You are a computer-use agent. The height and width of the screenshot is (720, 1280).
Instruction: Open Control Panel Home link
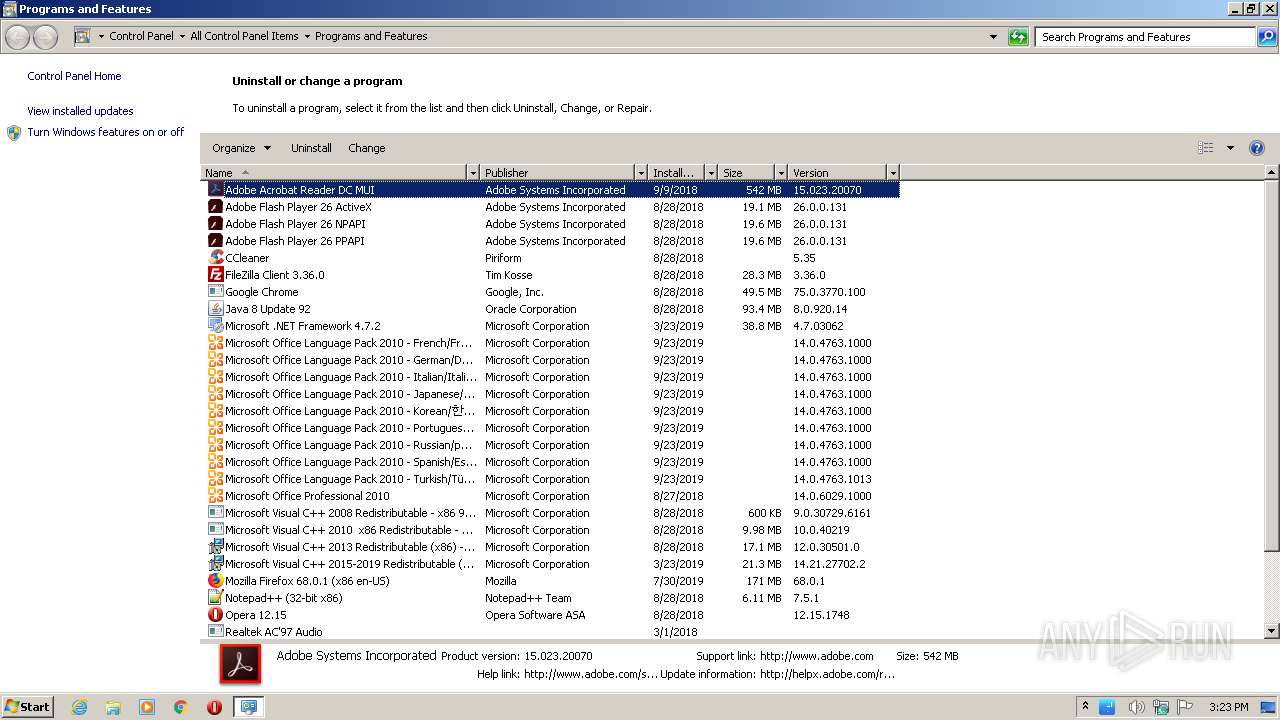[74, 76]
